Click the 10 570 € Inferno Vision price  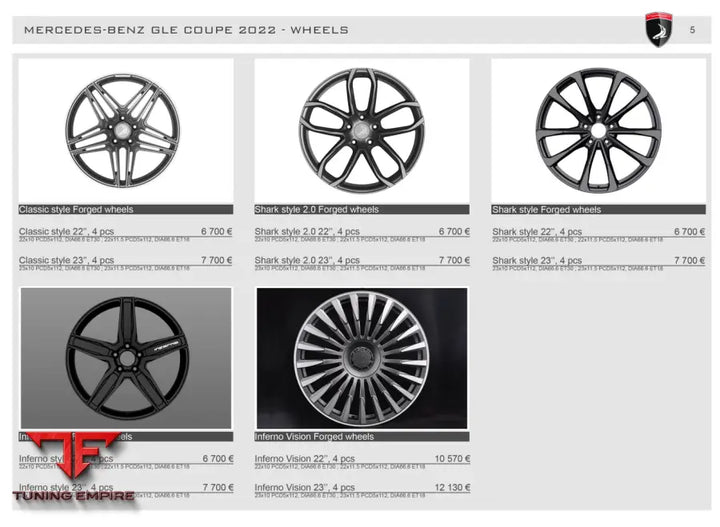tap(451, 459)
